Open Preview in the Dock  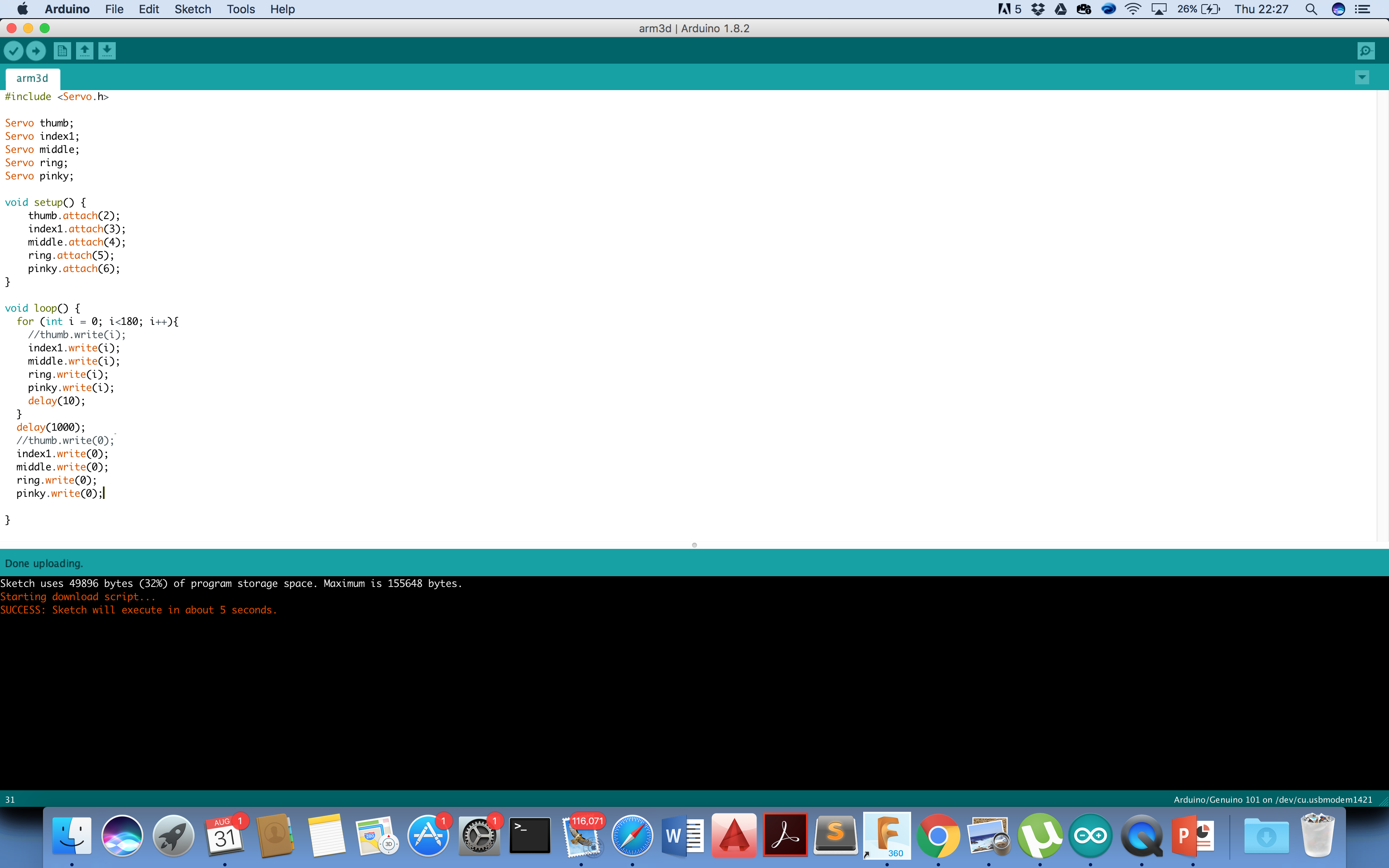pos(988,836)
